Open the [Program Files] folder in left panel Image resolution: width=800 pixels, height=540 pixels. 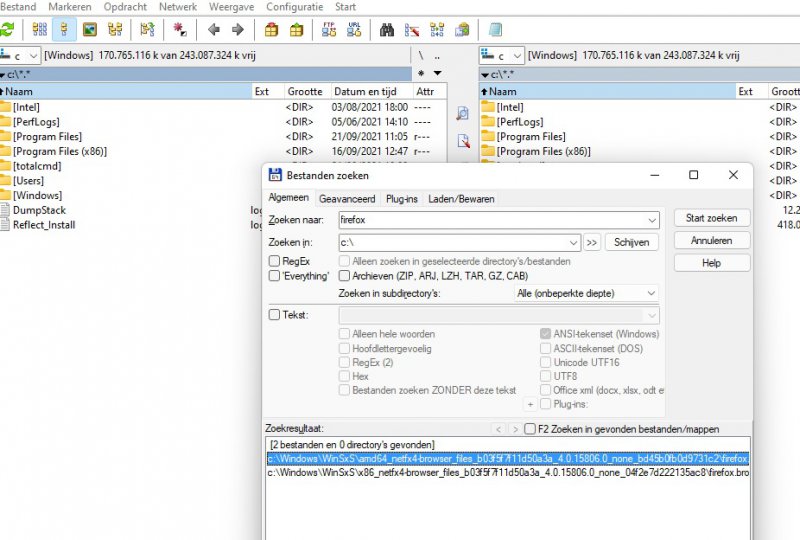point(47,137)
